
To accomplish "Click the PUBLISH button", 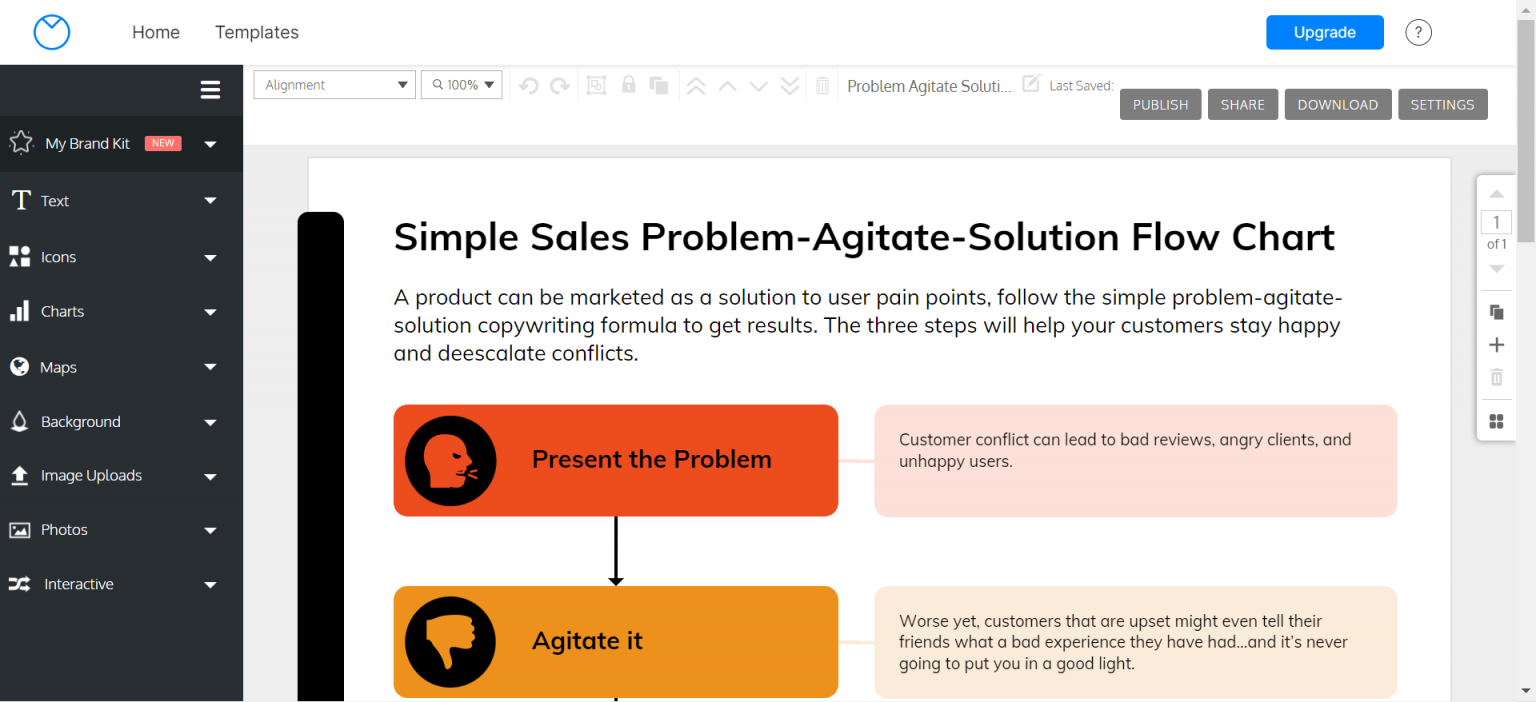I will [x=1160, y=104].
